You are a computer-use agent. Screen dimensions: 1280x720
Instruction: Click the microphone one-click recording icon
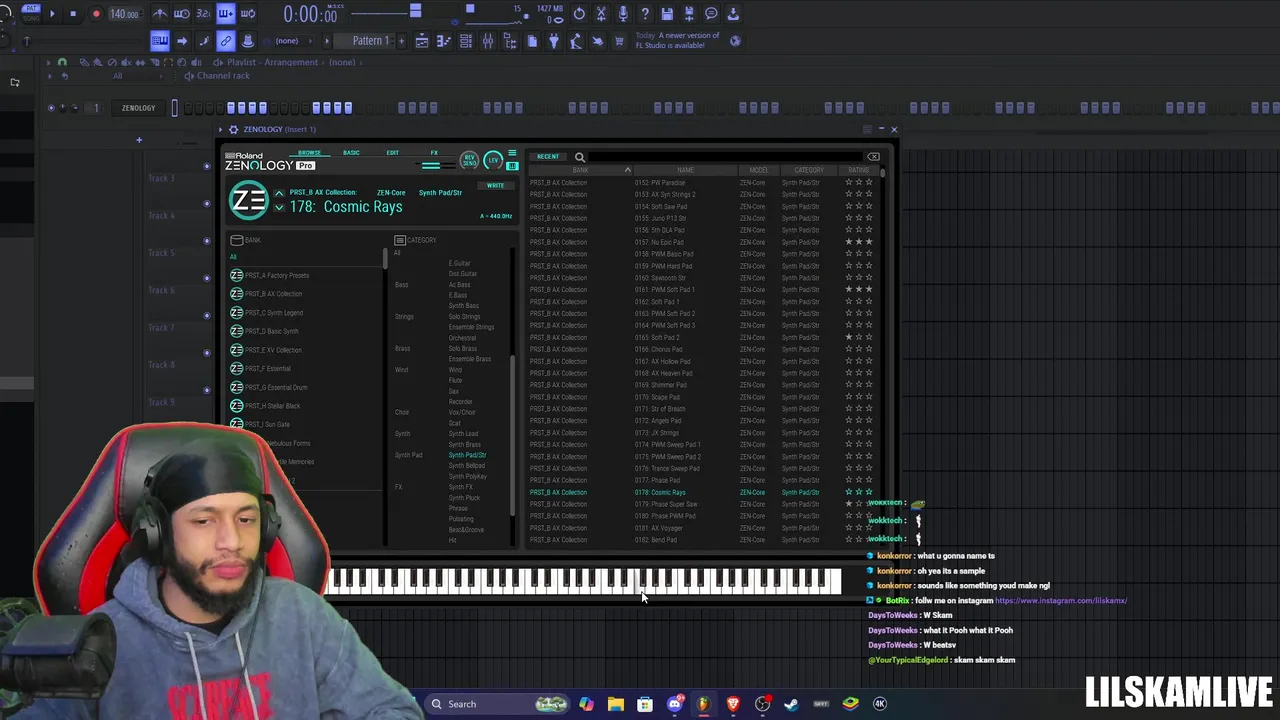tap(623, 14)
